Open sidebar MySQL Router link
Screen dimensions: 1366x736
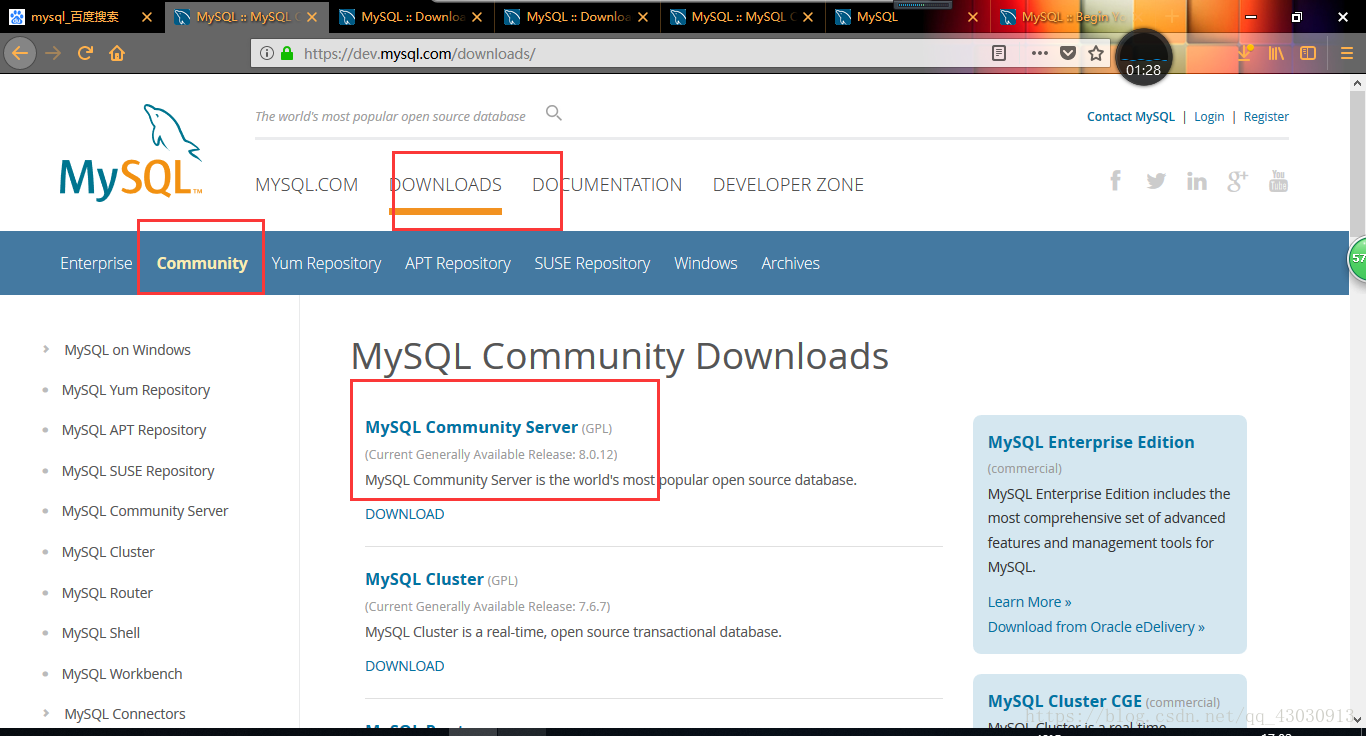point(107,593)
